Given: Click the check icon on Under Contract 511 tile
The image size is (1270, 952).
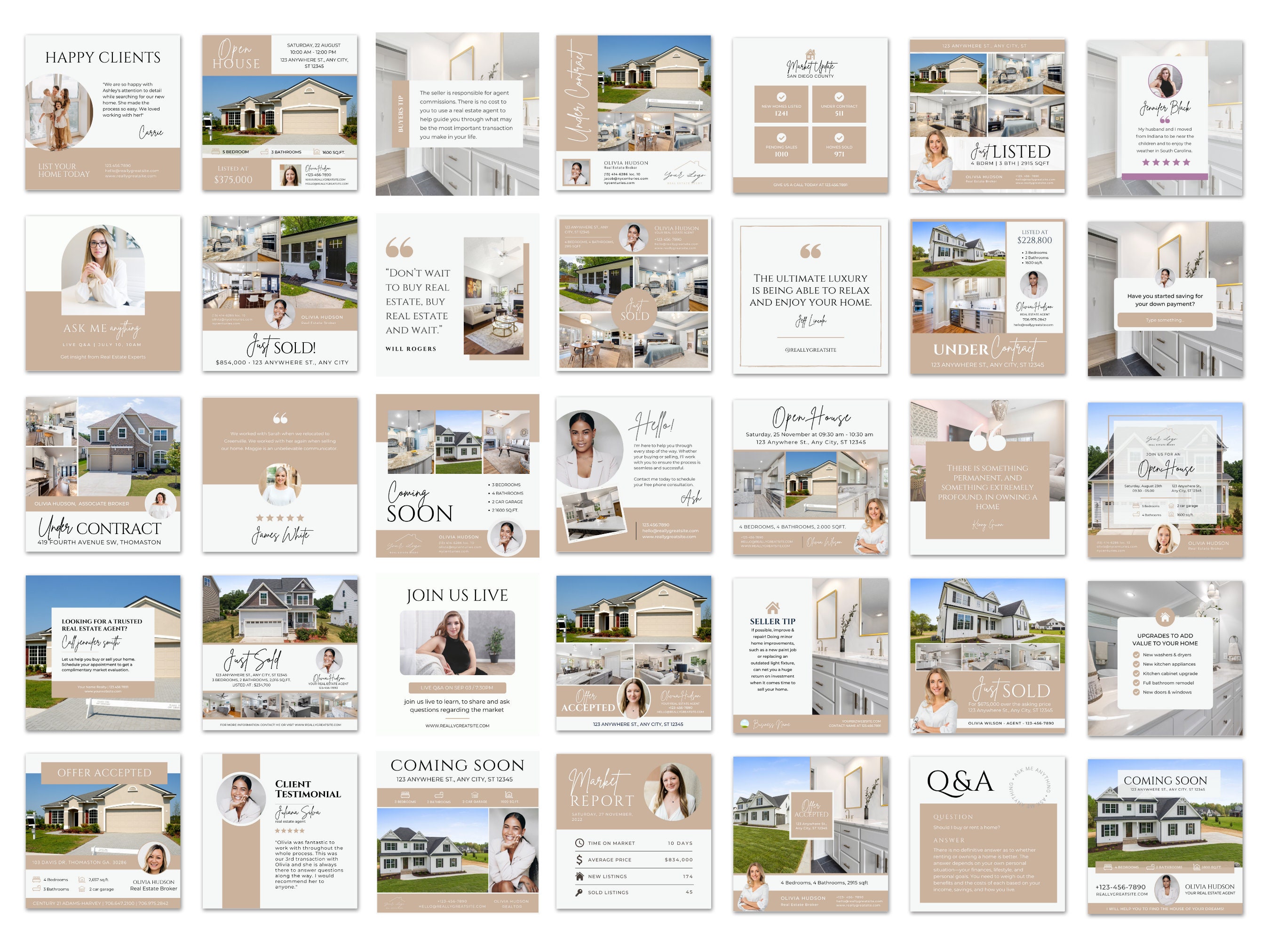Looking at the screenshot, I should coord(839,97).
